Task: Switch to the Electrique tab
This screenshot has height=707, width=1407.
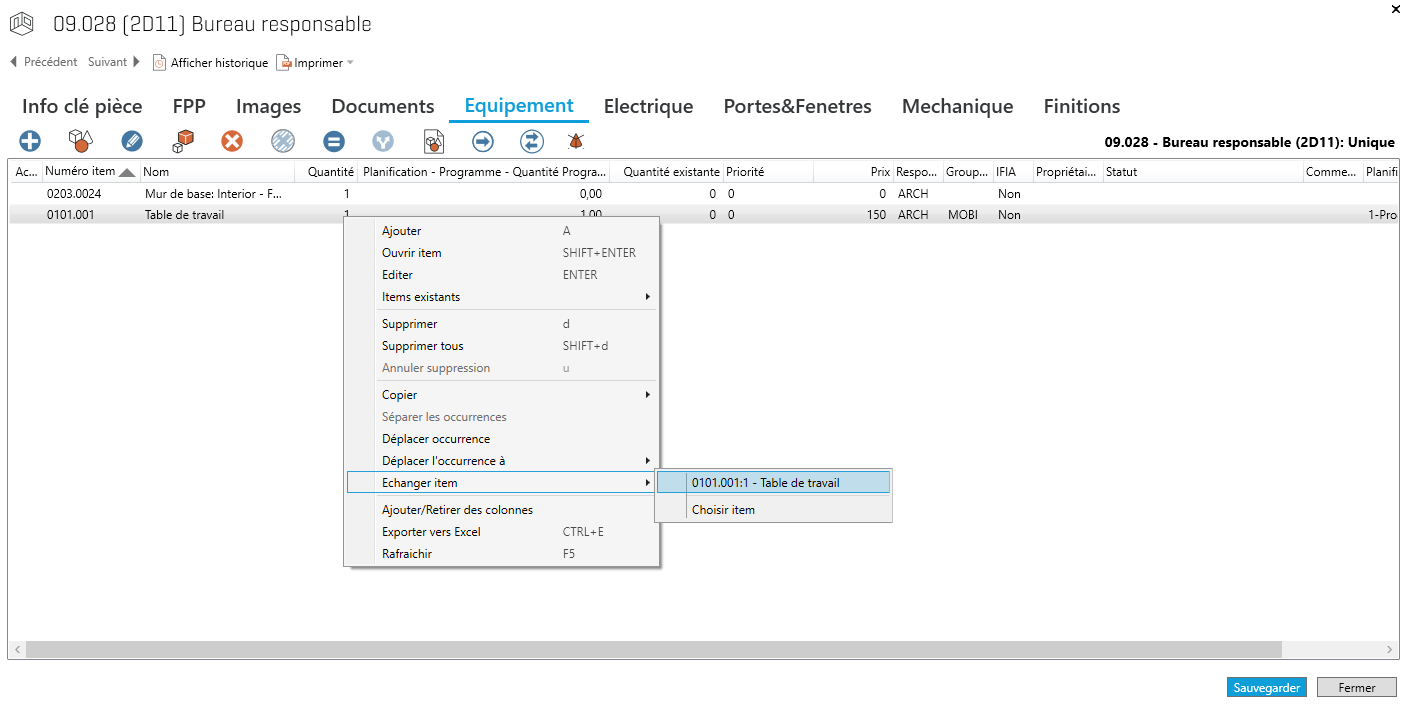Action: click(x=648, y=106)
